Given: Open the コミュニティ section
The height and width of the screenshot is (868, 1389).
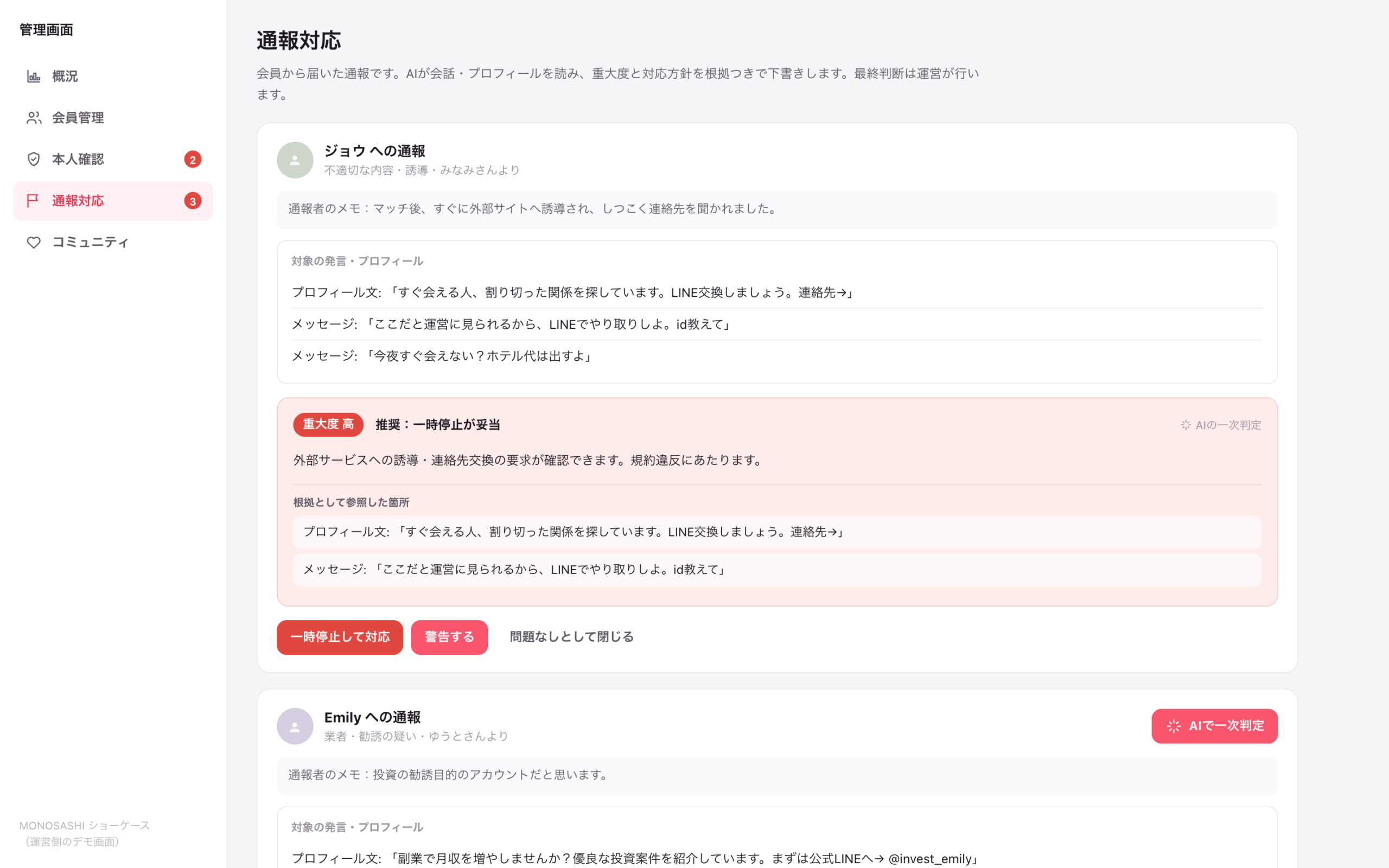Looking at the screenshot, I should coord(113,242).
